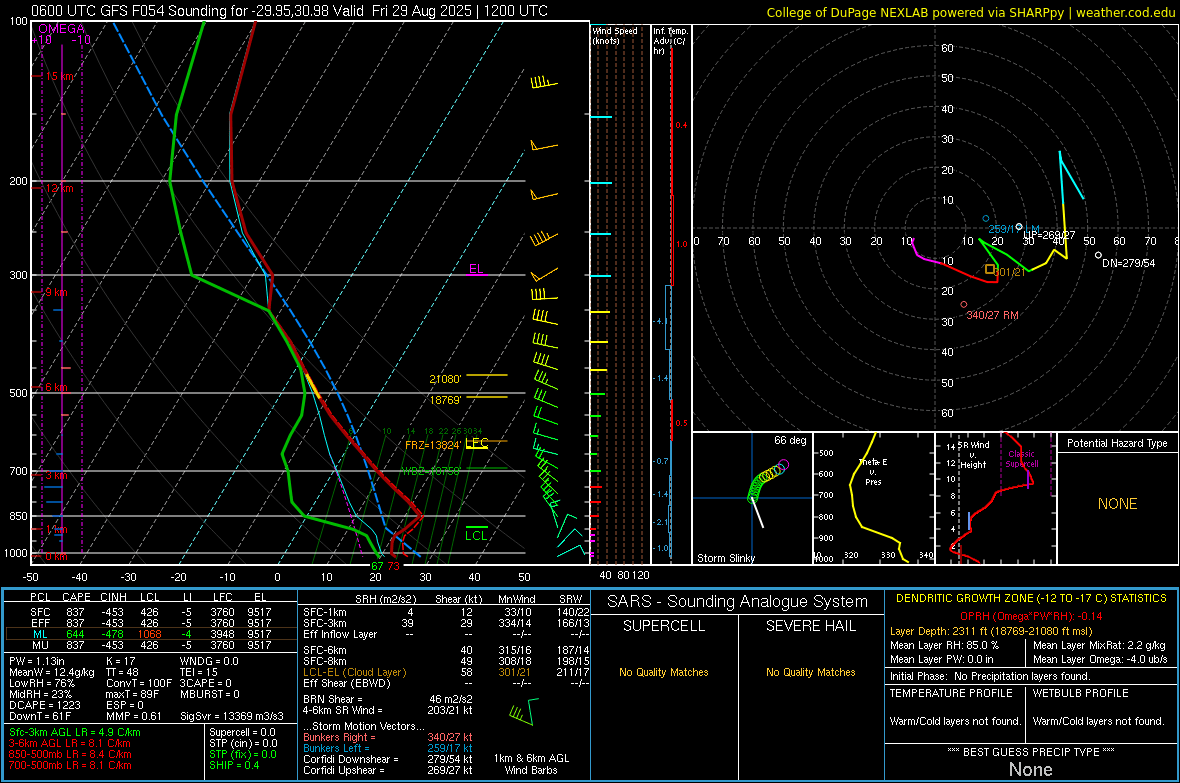Click the Inf. Temp. Adv. panel header
The width and height of the screenshot is (1180, 783).
(671, 41)
